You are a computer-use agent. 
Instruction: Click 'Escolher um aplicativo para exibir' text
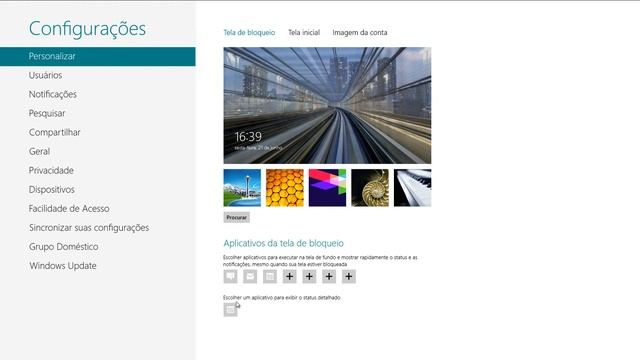tap(282, 298)
